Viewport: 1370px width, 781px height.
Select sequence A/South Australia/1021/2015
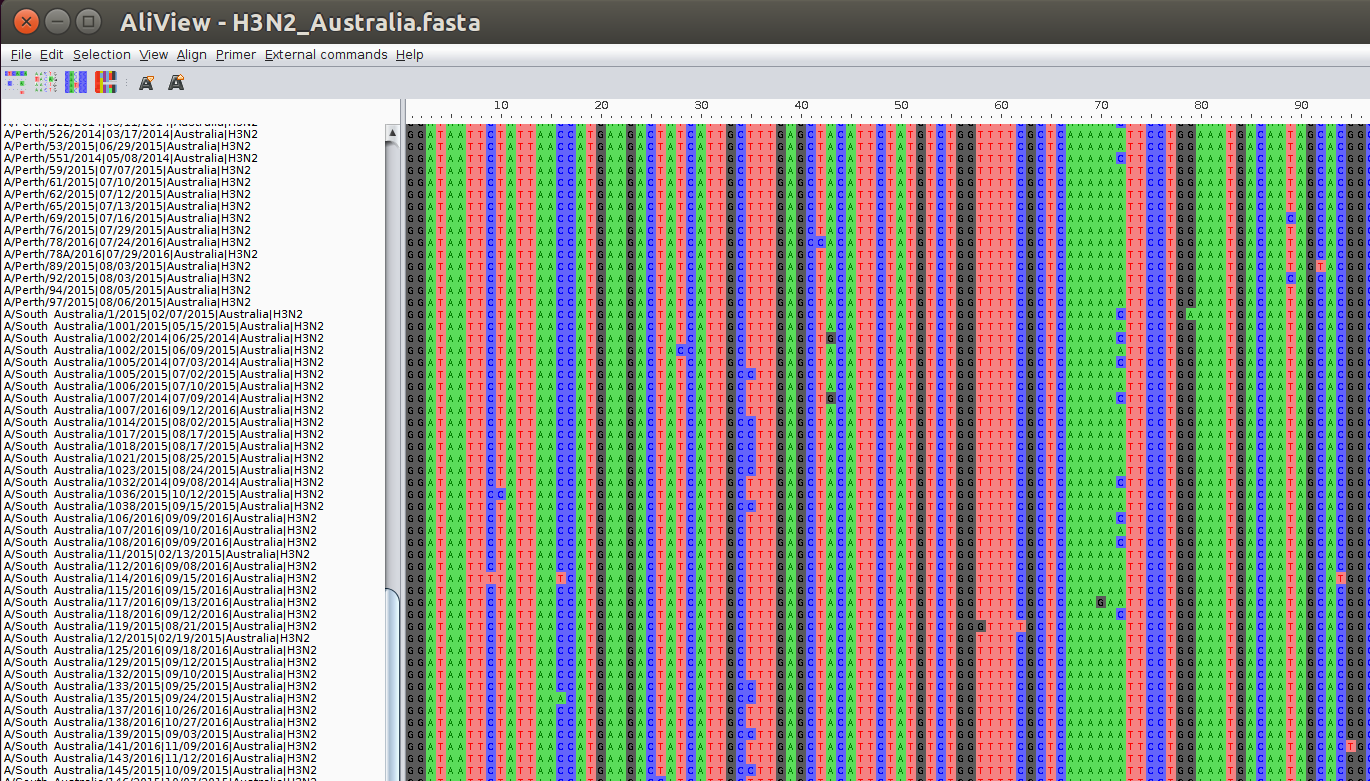[164, 458]
